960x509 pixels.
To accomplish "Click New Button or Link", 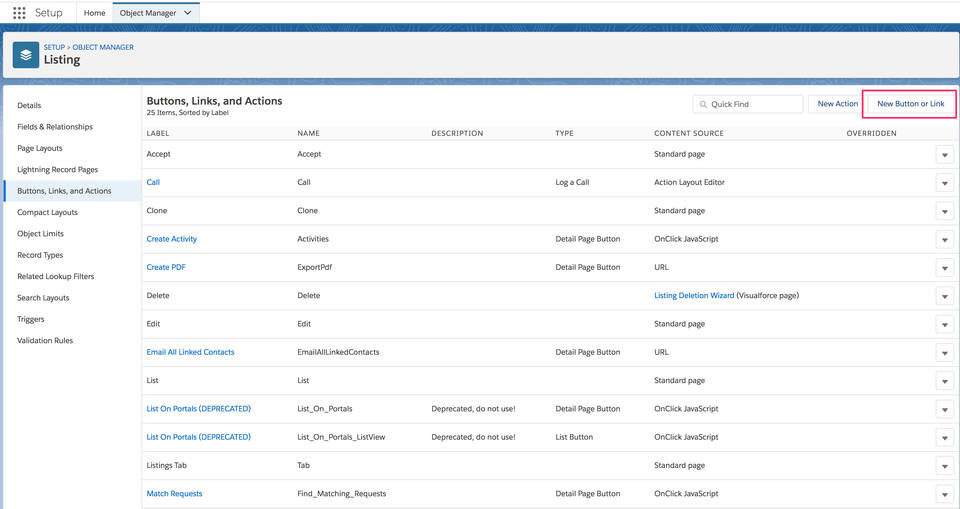I will (910, 104).
